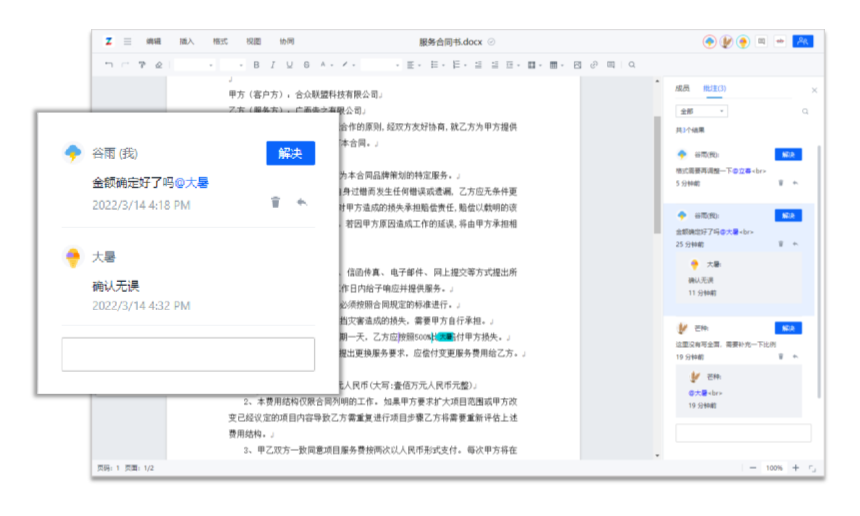
Task: Open the numbered list dropdown
Action: [x=459, y=65]
